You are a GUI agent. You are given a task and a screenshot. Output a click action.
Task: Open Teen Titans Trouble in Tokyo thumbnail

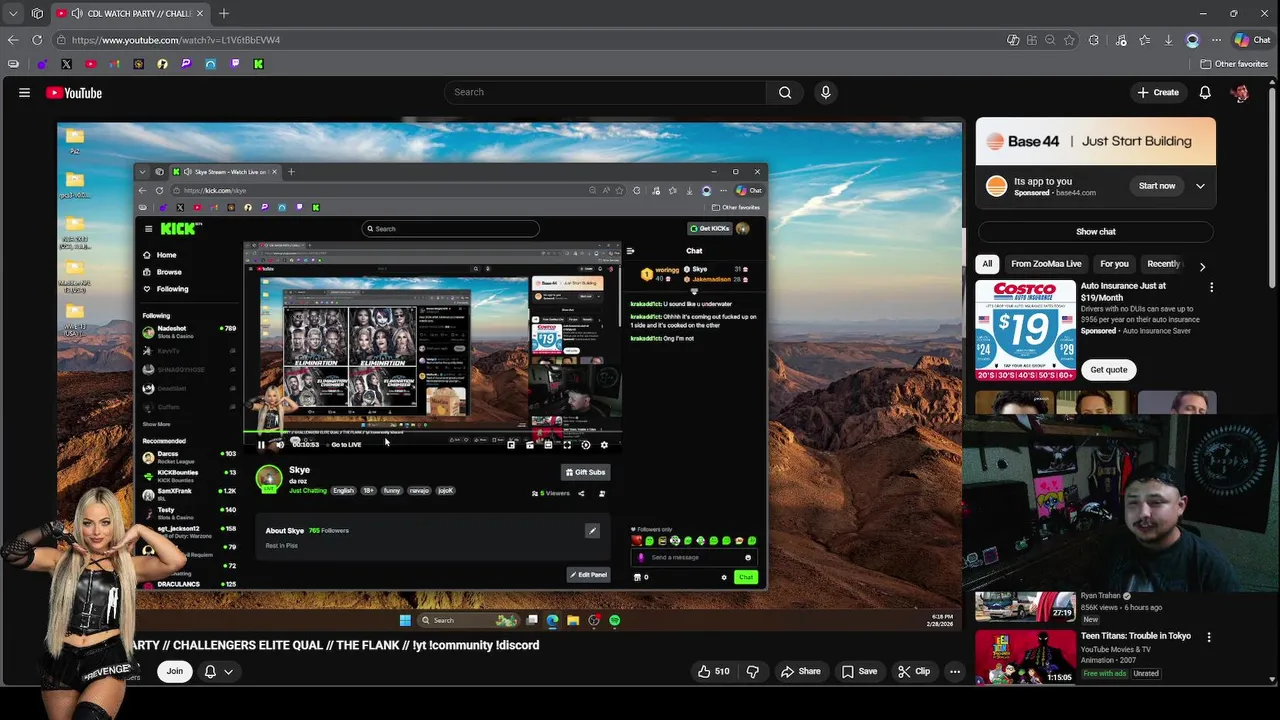[1025, 656]
